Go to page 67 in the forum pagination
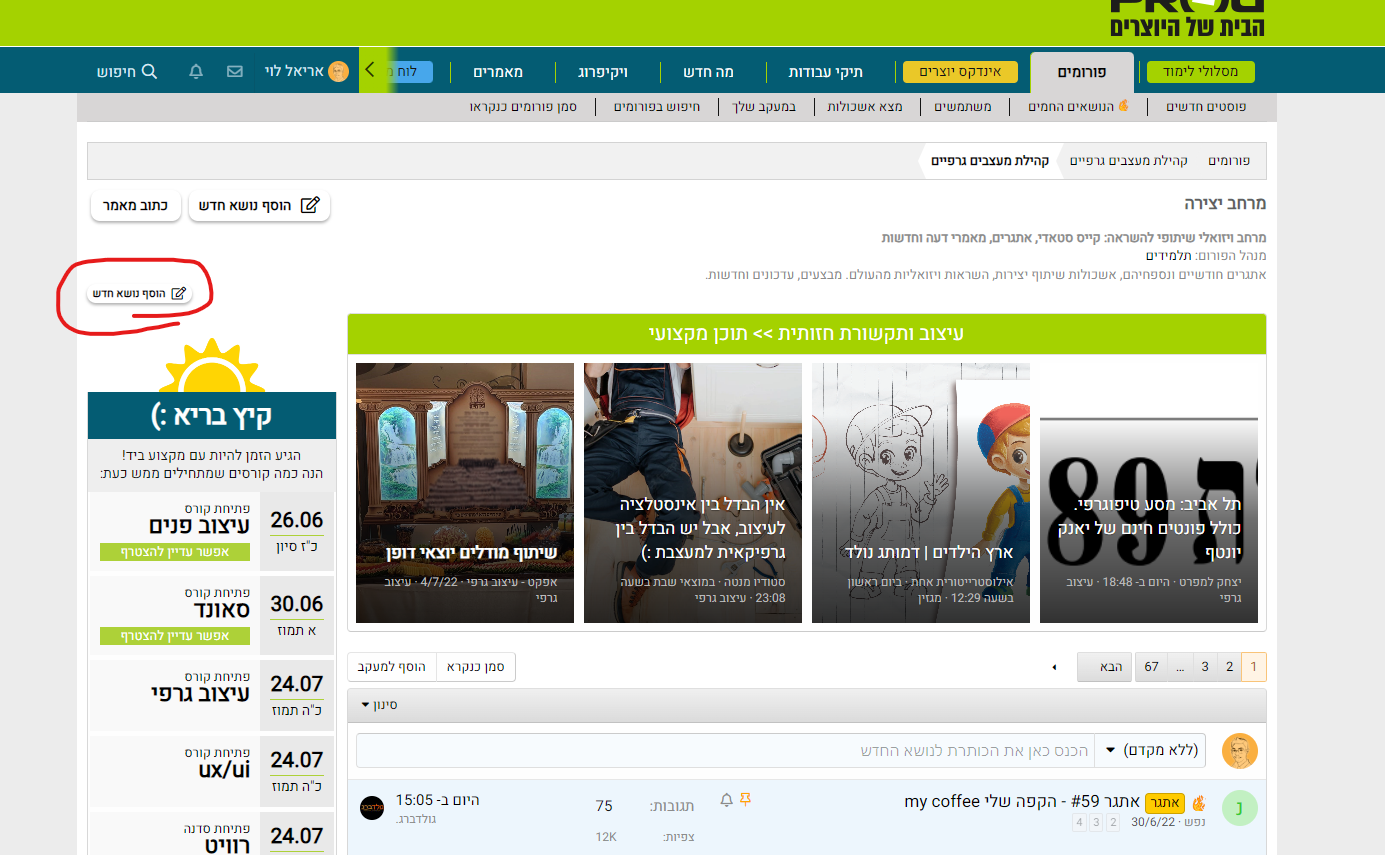Viewport: 1385px width, 855px height. tap(1151, 667)
